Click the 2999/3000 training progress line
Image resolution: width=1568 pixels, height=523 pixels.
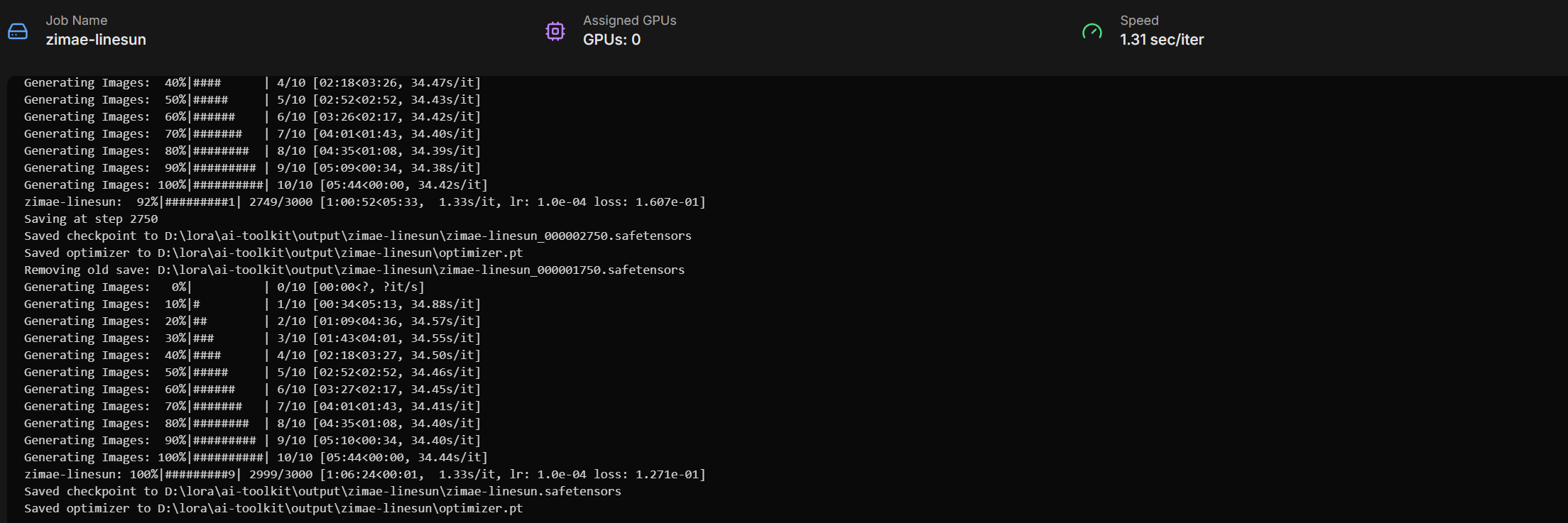364,474
